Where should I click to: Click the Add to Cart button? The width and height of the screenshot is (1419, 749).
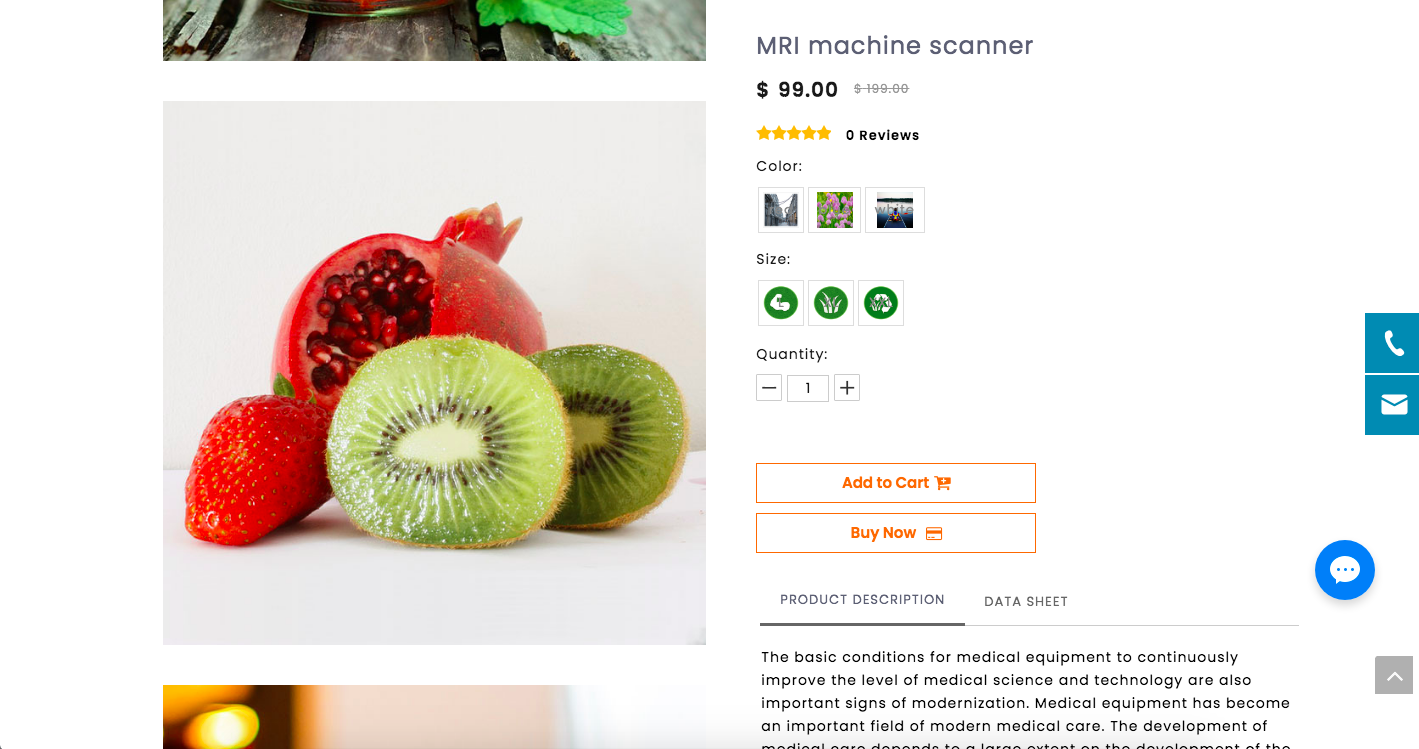click(896, 483)
